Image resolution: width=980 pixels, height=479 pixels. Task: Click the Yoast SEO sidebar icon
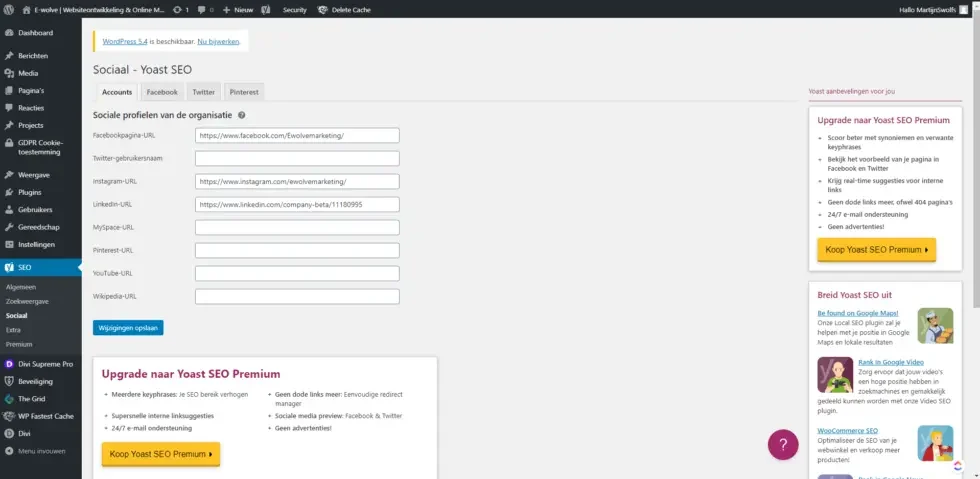point(9,267)
